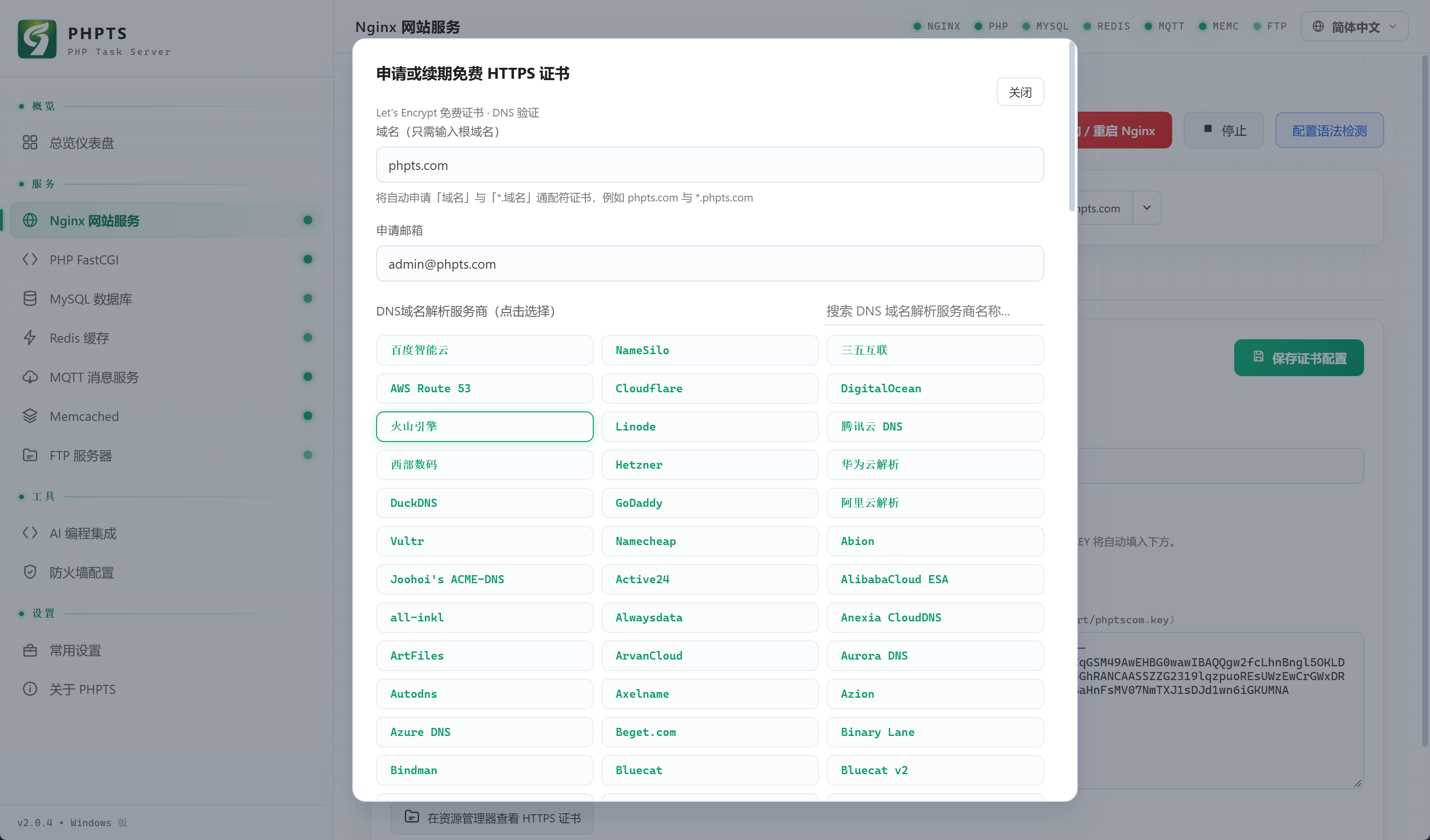Click the language globe icon in header
Screen dimensions: 1430x840
click(1318, 27)
